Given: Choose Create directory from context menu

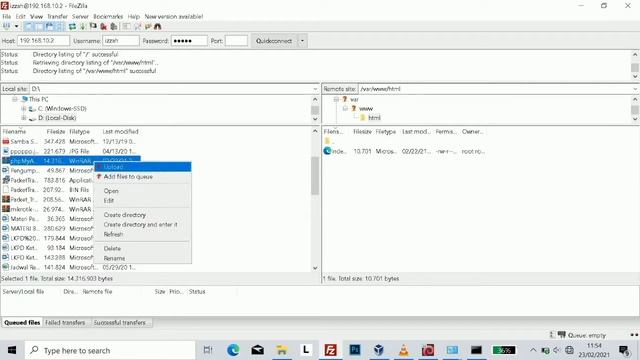Looking at the screenshot, I should (142, 215).
